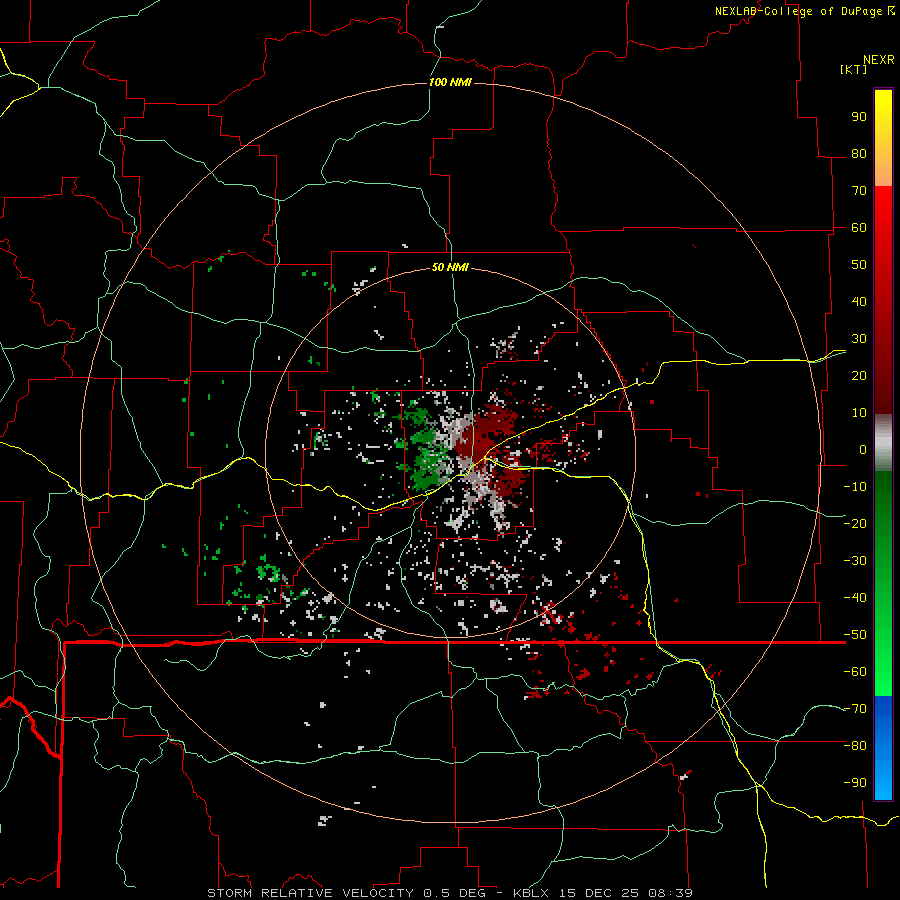Click the -70 value on the velocity scale
This screenshot has width=900, height=900.
pyautogui.click(x=855, y=709)
